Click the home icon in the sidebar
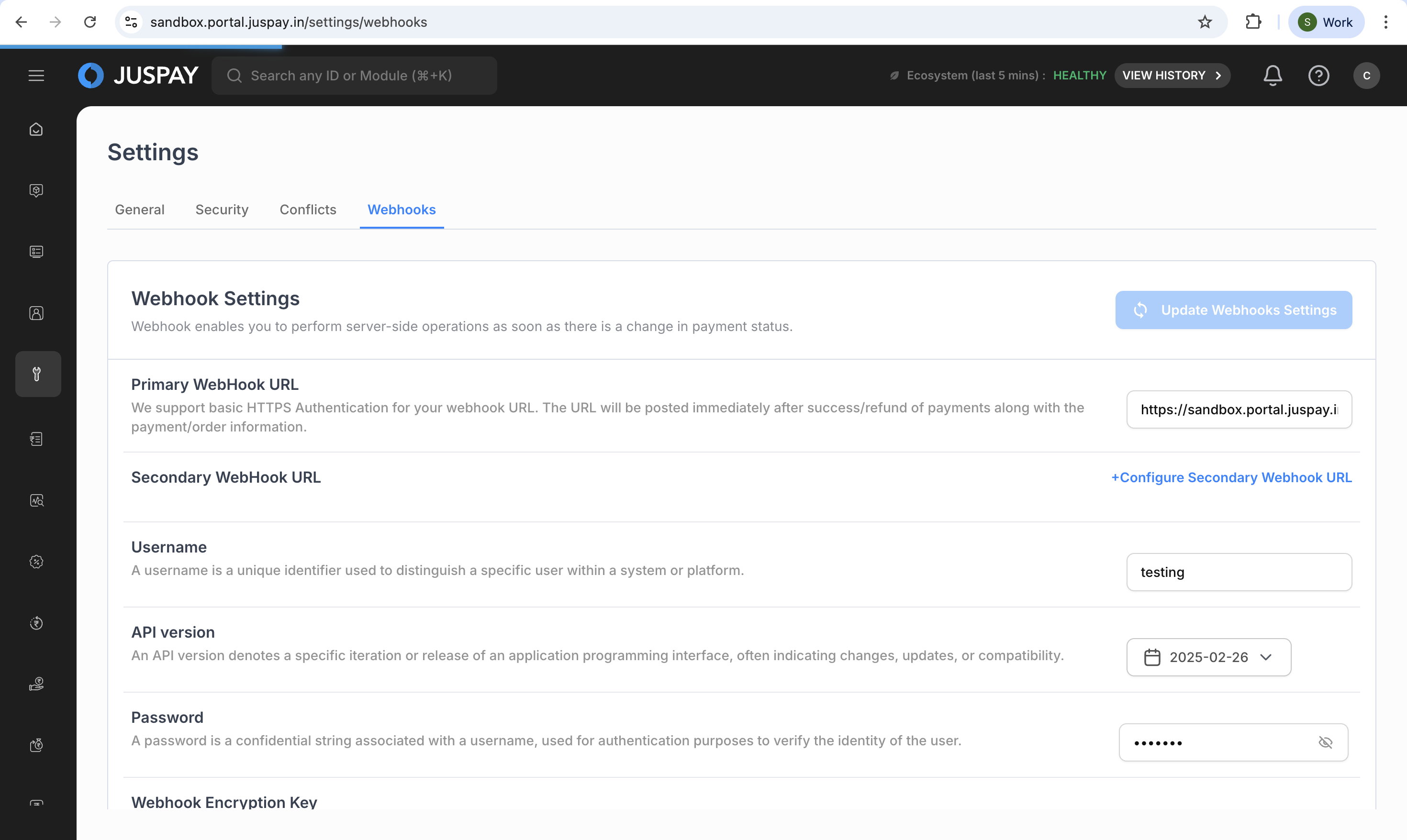This screenshot has height=840, width=1407. click(x=36, y=130)
